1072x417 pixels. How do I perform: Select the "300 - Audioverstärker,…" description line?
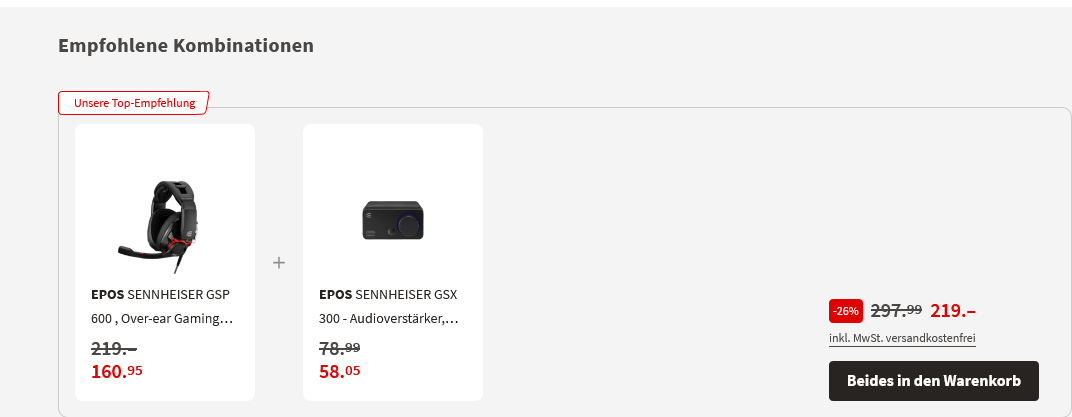[389, 320]
